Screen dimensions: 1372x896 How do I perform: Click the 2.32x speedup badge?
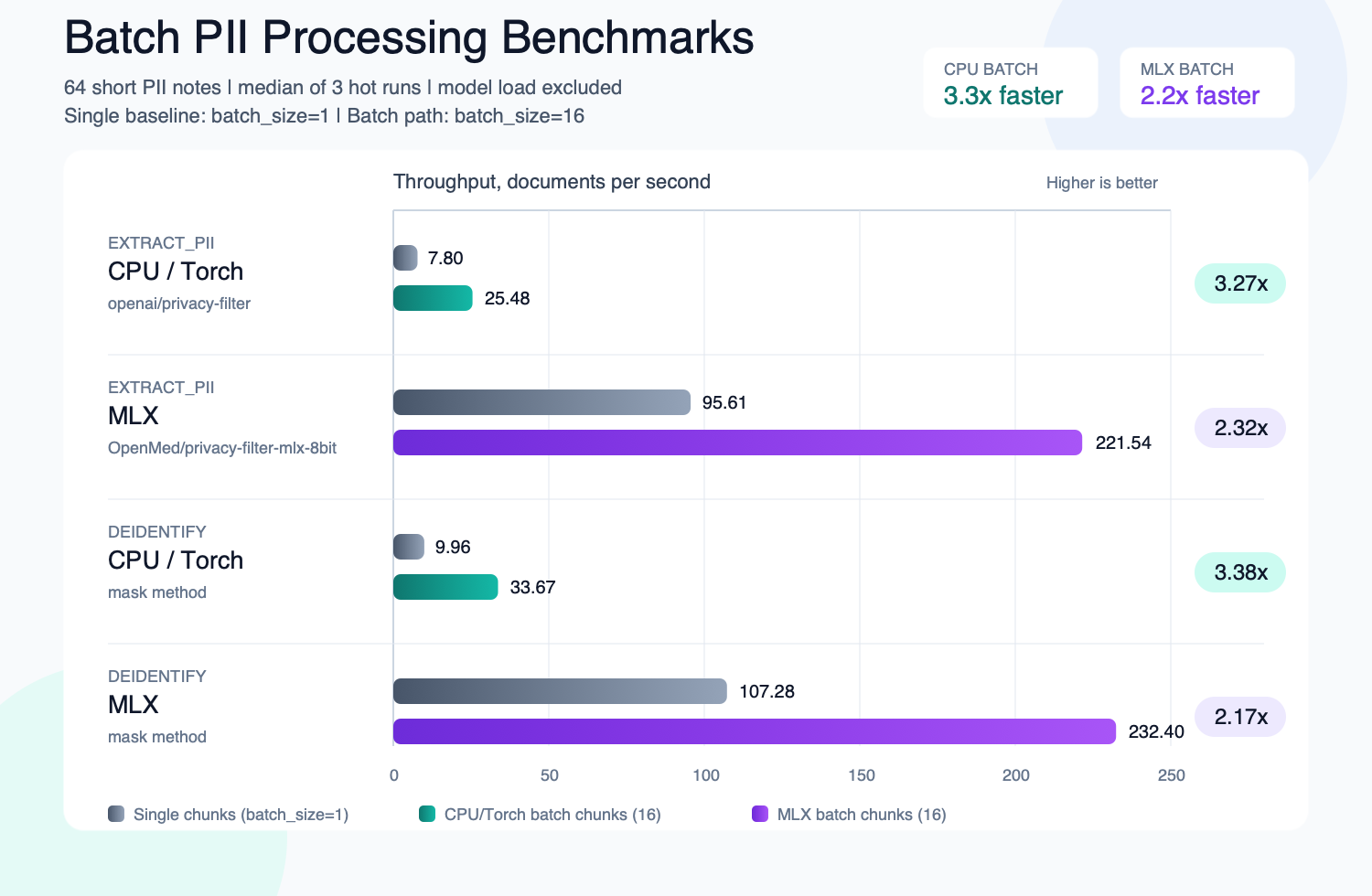coord(1240,428)
